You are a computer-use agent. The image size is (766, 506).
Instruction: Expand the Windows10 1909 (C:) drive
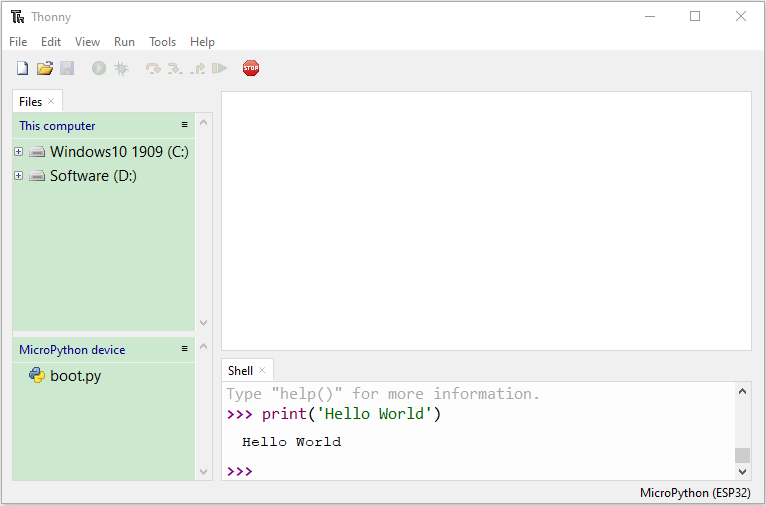[x=19, y=151]
